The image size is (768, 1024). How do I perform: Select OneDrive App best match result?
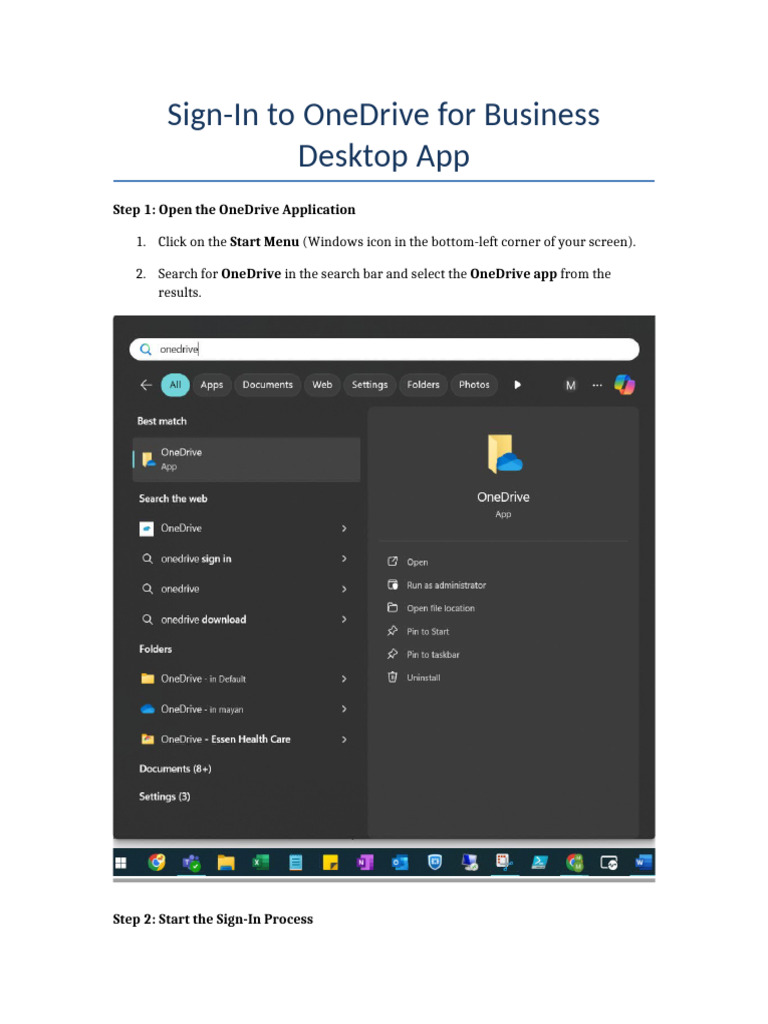[x=246, y=459]
